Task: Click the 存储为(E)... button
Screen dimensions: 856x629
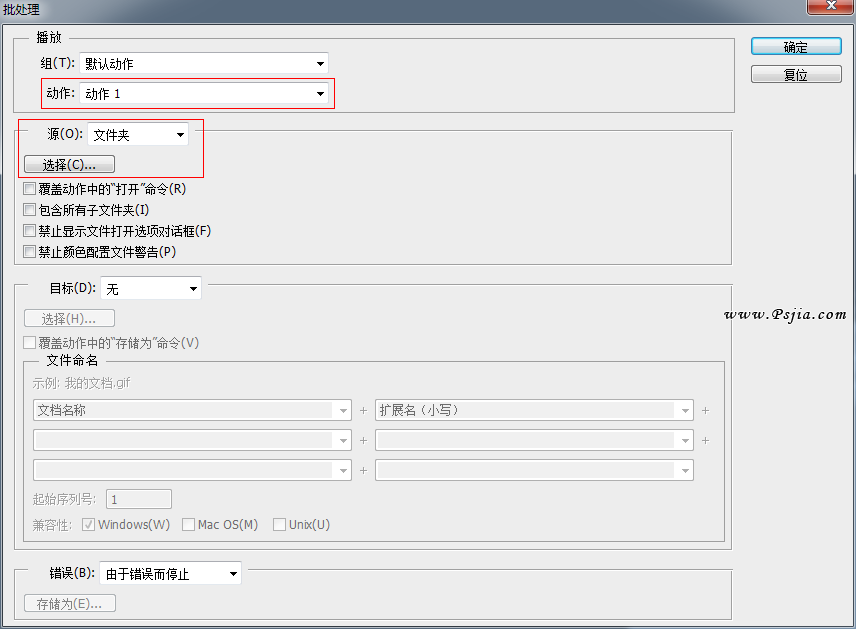Action: coord(69,604)
